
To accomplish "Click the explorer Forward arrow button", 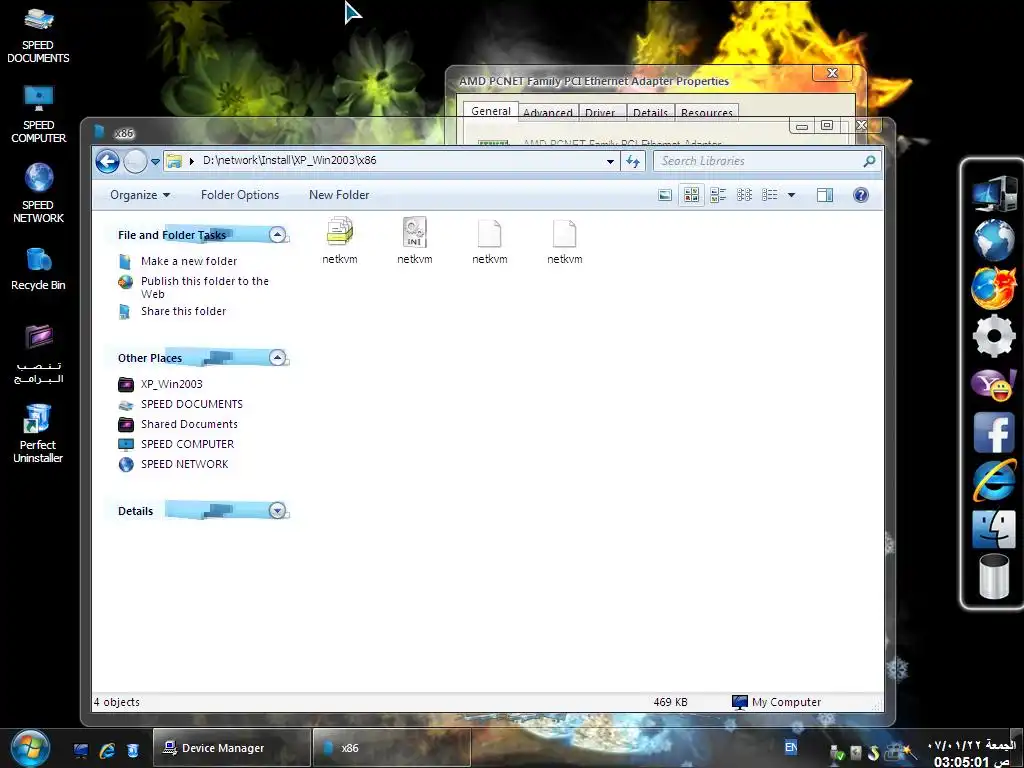I will [135, 161].
